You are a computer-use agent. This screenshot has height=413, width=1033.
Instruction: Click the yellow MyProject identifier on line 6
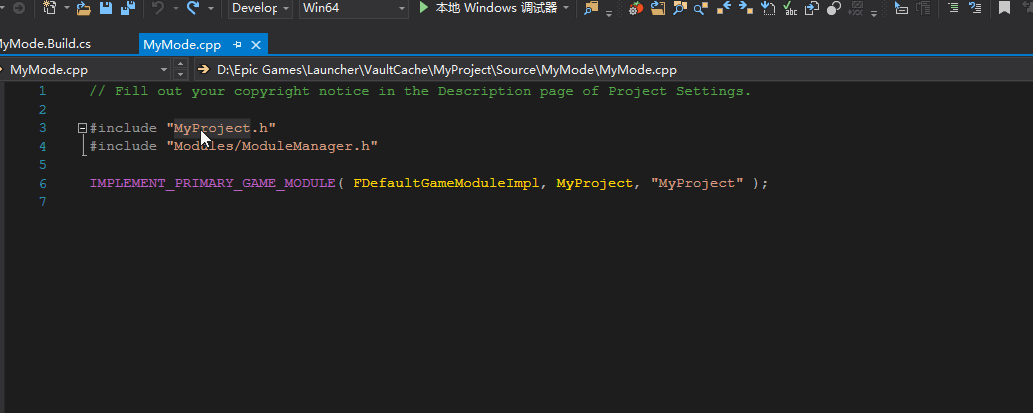pyautogui.click(x=594, y=183)
